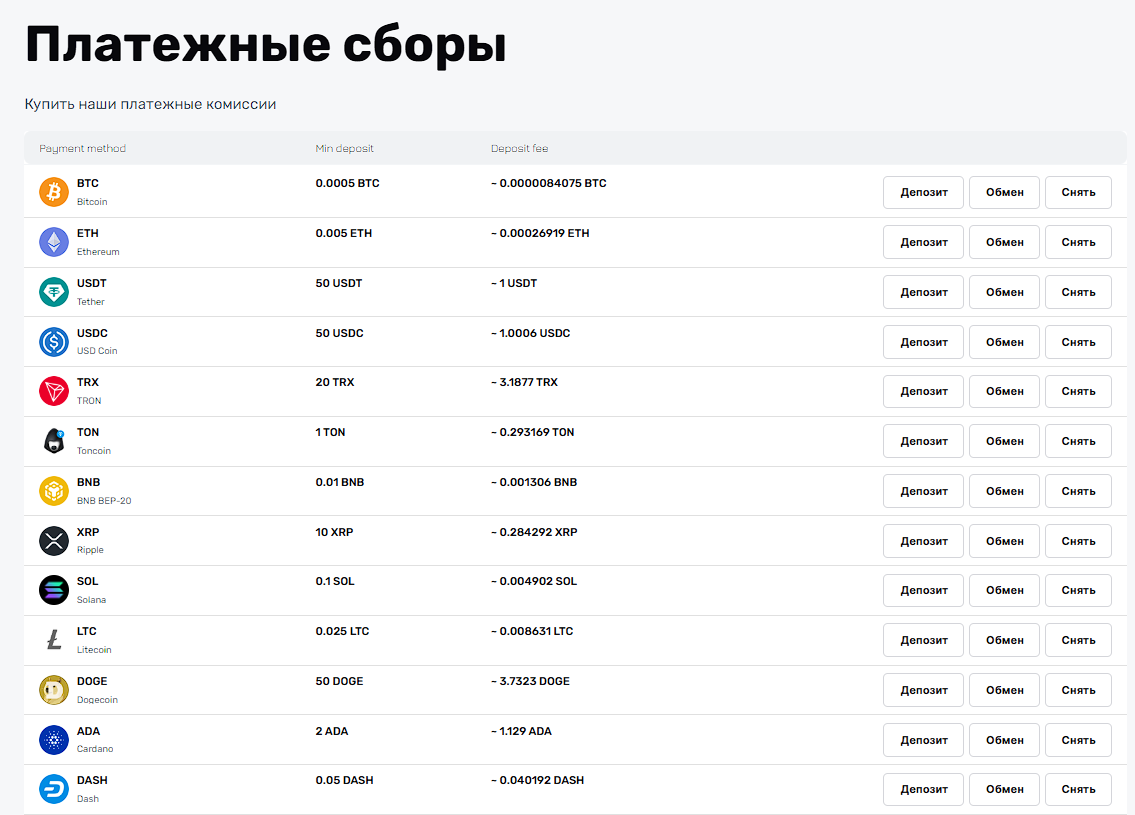This screenshot has height=815, width=1135.
Task: Click Снять in the DOGE row
Action: coord(1079,691)
